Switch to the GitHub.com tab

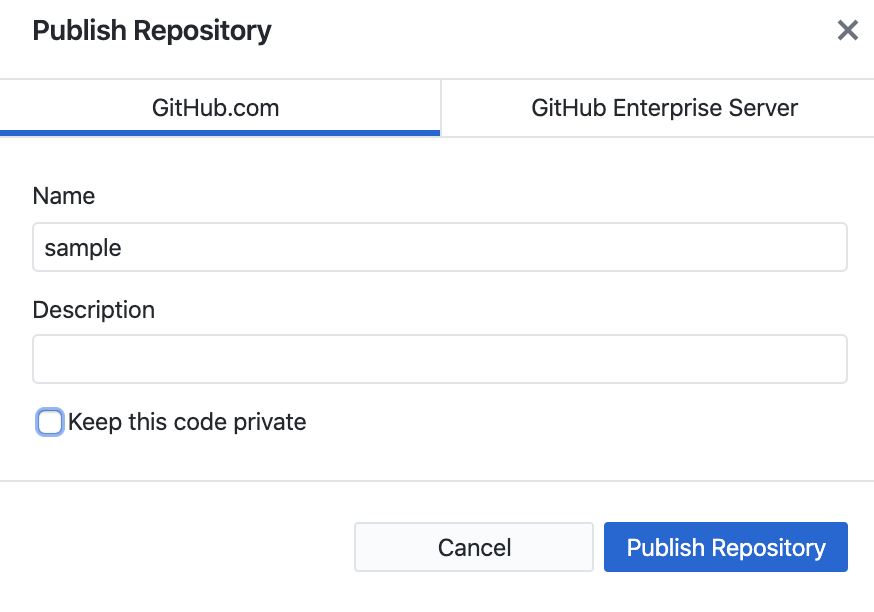(x=216, y=108)
